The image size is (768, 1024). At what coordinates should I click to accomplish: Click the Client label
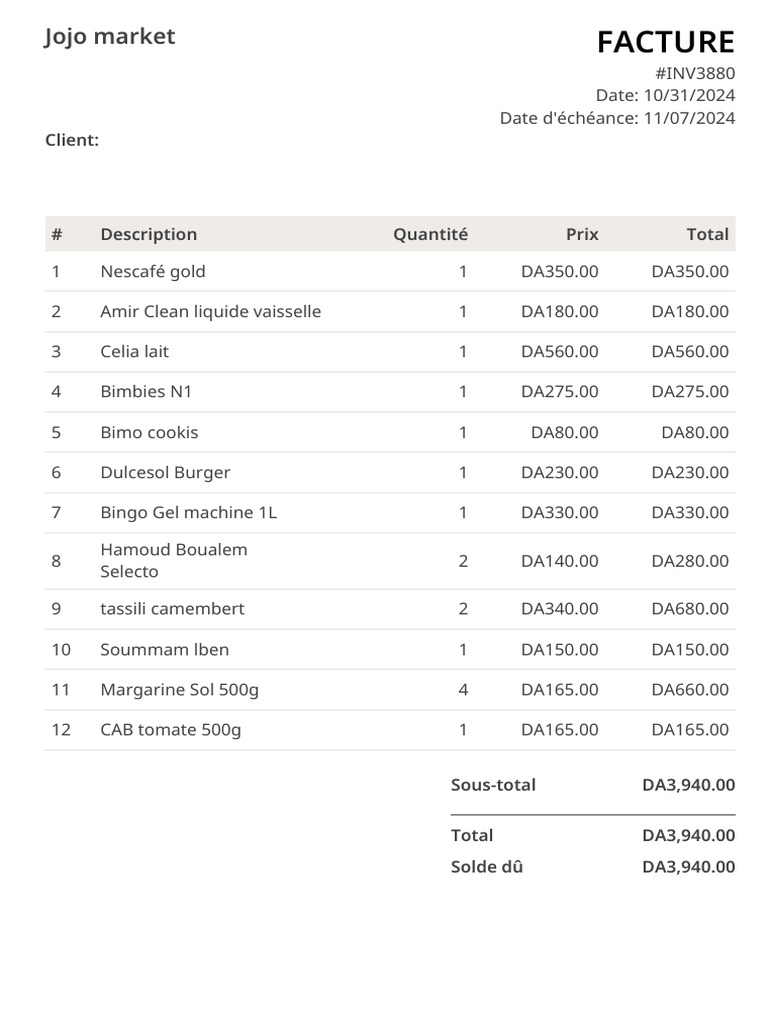[x=72, y=140]
